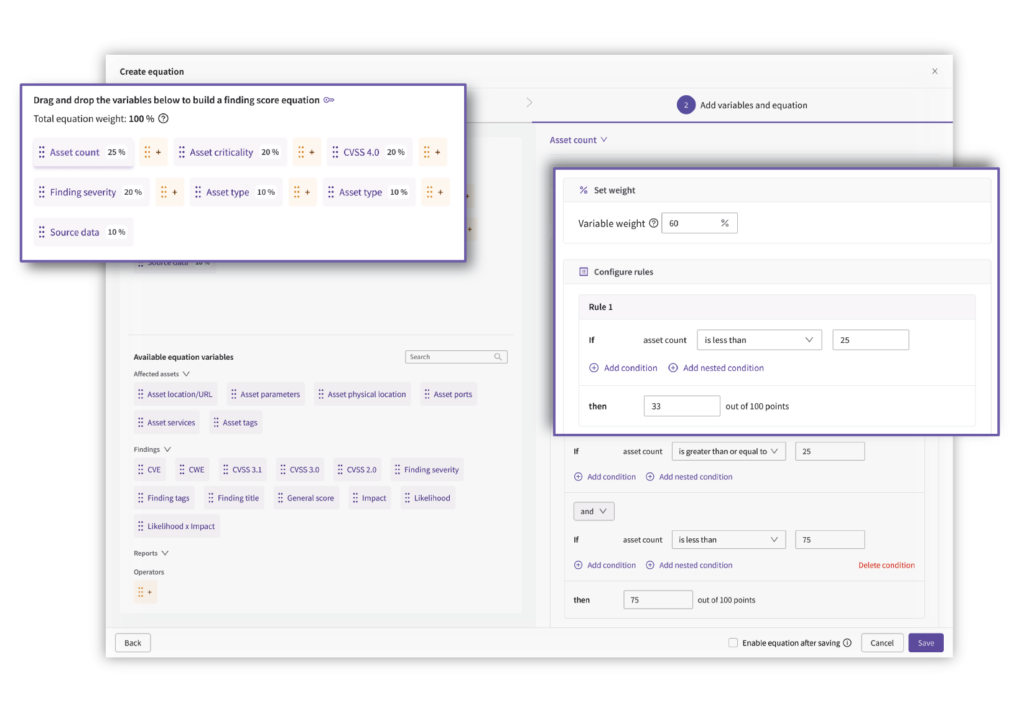The image size is (1024, 712).
Task: Click Add condition in Rule 1
Action: tap(623, 368)
